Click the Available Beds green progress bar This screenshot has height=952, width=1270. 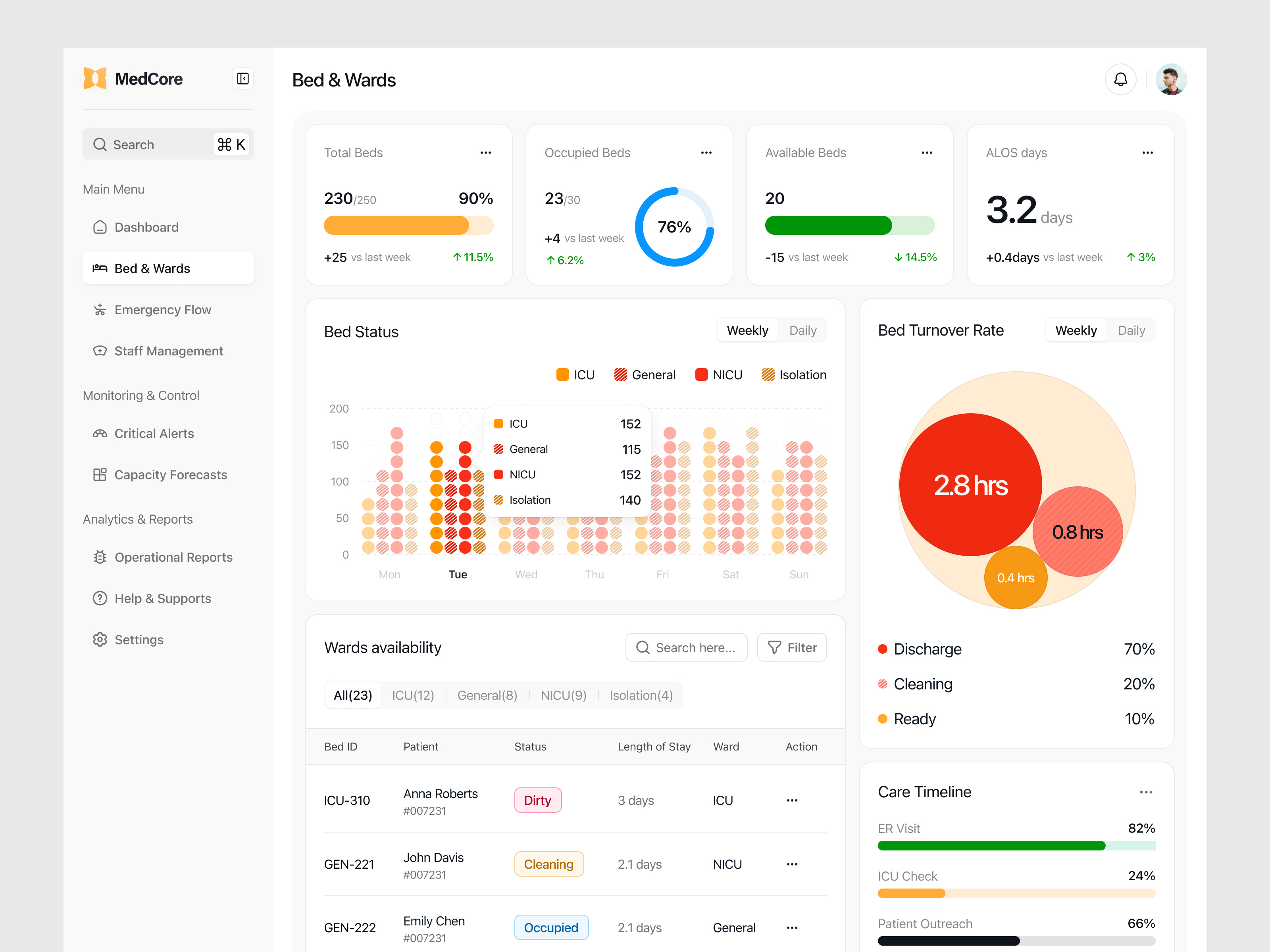click(x=850, y=226)
